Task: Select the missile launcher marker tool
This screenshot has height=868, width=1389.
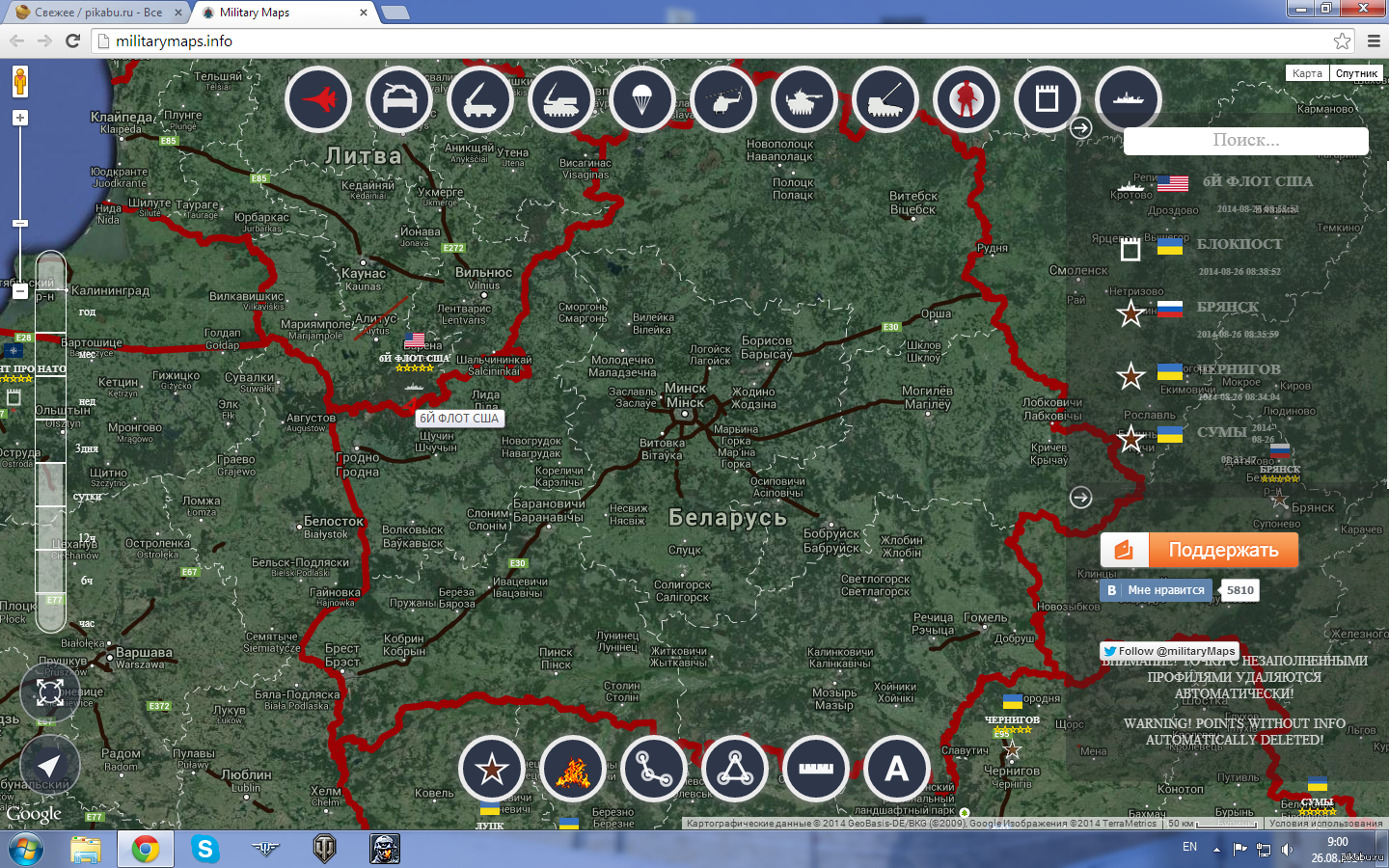Action: click(480, 99)
